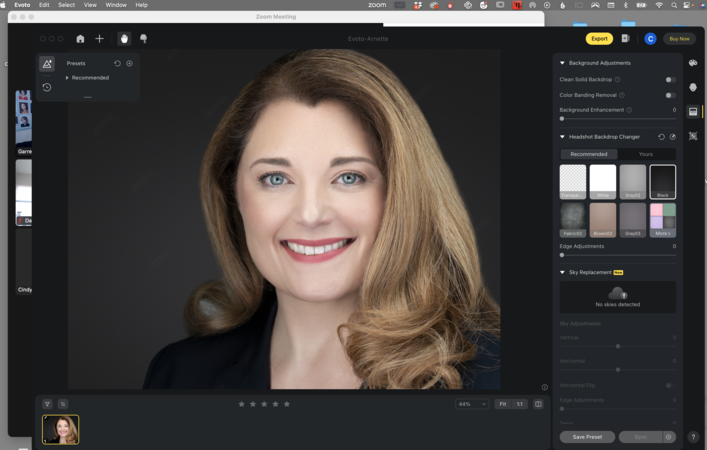Collapse the Background Adjustments section
Image resolution: width=707 pixels, height=450 pixels.
562,63
